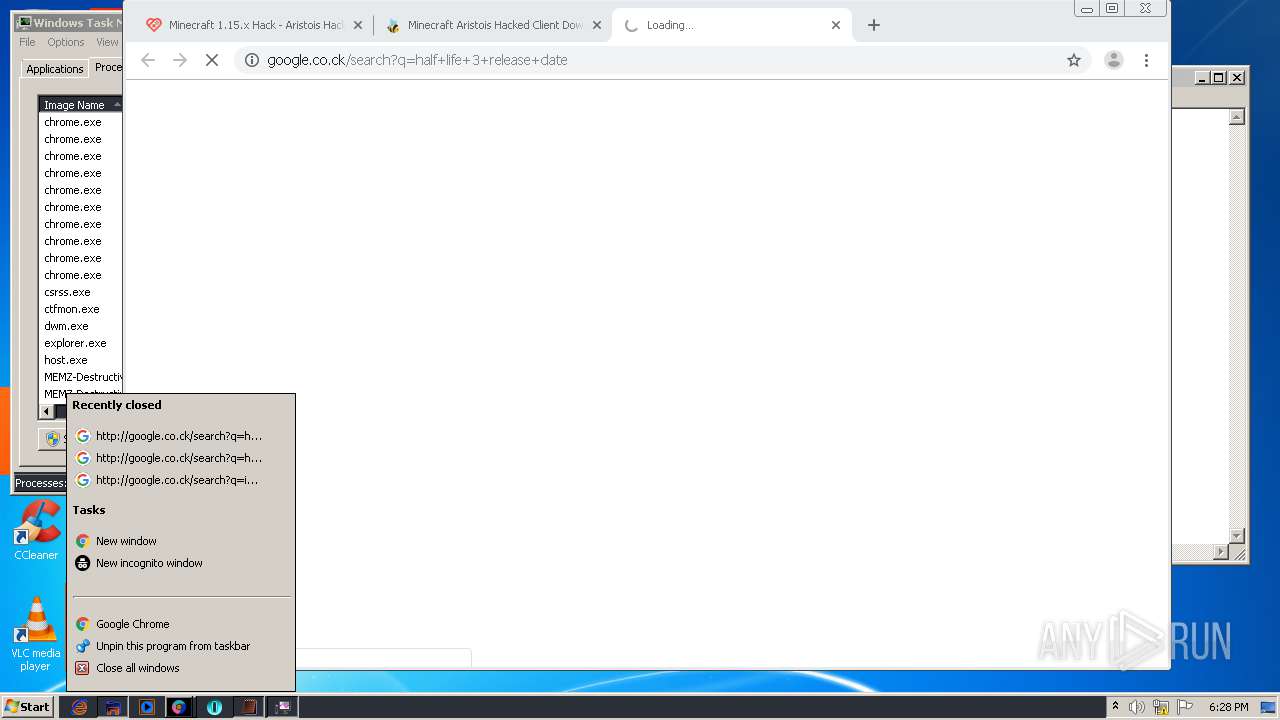
Task: Open the volume speaker tray icon
Action: 1137,707
